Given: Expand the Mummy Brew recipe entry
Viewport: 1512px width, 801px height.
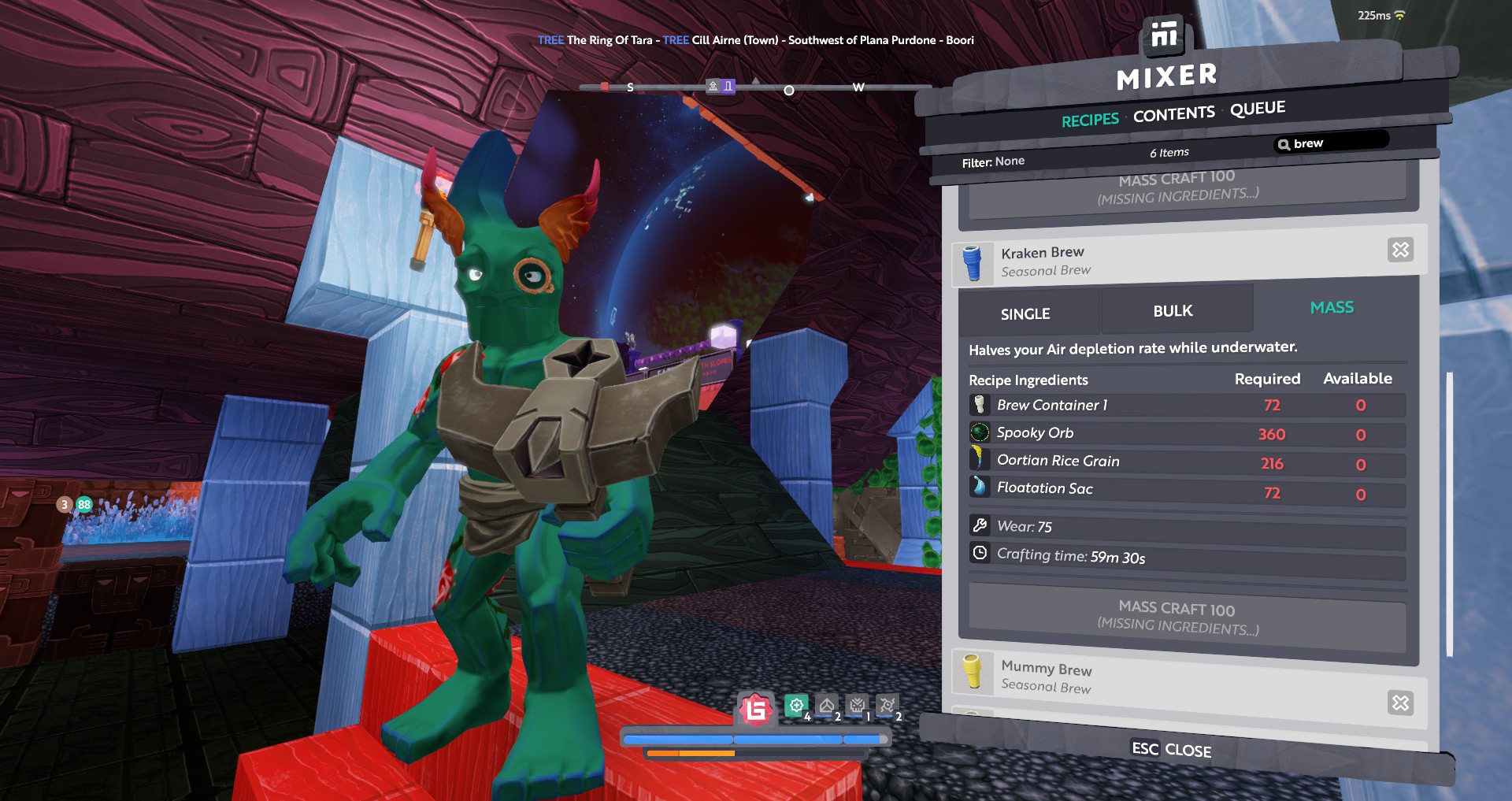Looking at the screenshot, I should (1400, 703).
